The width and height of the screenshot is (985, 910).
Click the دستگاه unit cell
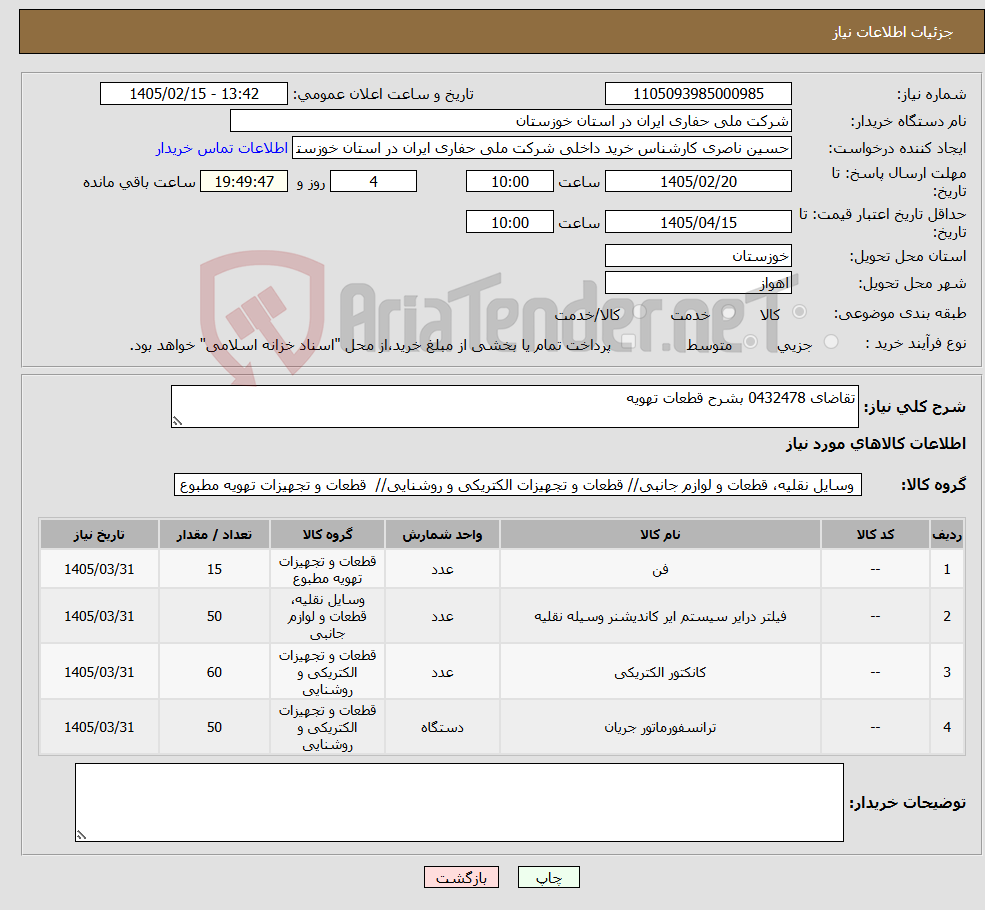(x=442, y=727)
